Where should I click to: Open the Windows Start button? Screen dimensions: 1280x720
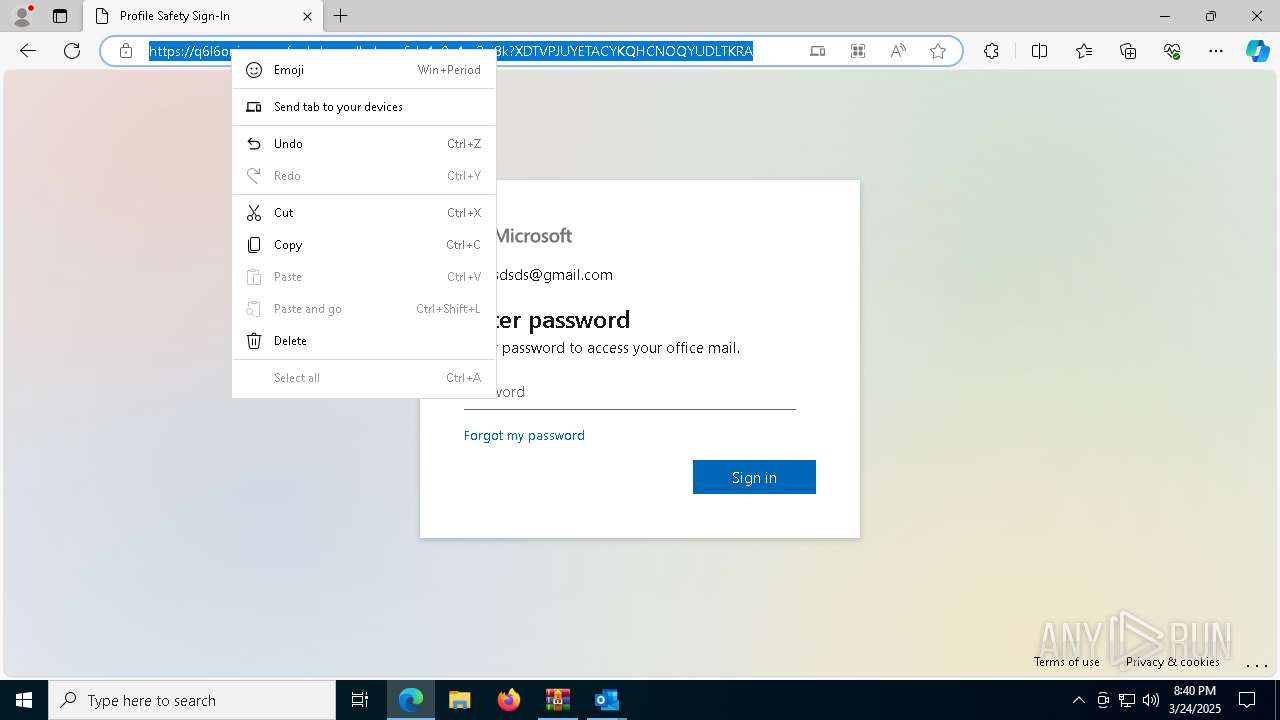(24, 700)
